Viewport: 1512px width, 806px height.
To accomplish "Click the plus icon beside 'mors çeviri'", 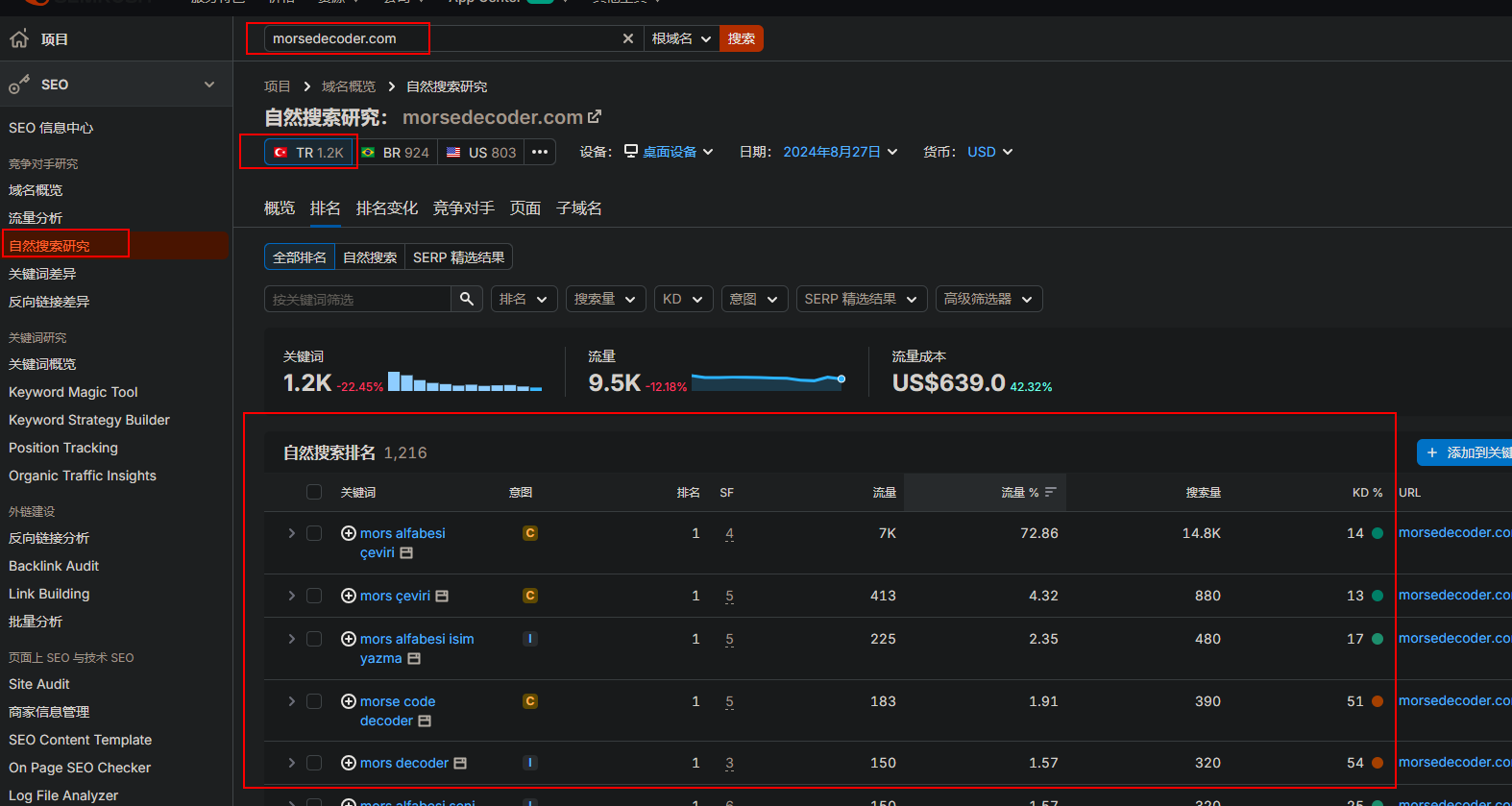I will click(349, 596).
